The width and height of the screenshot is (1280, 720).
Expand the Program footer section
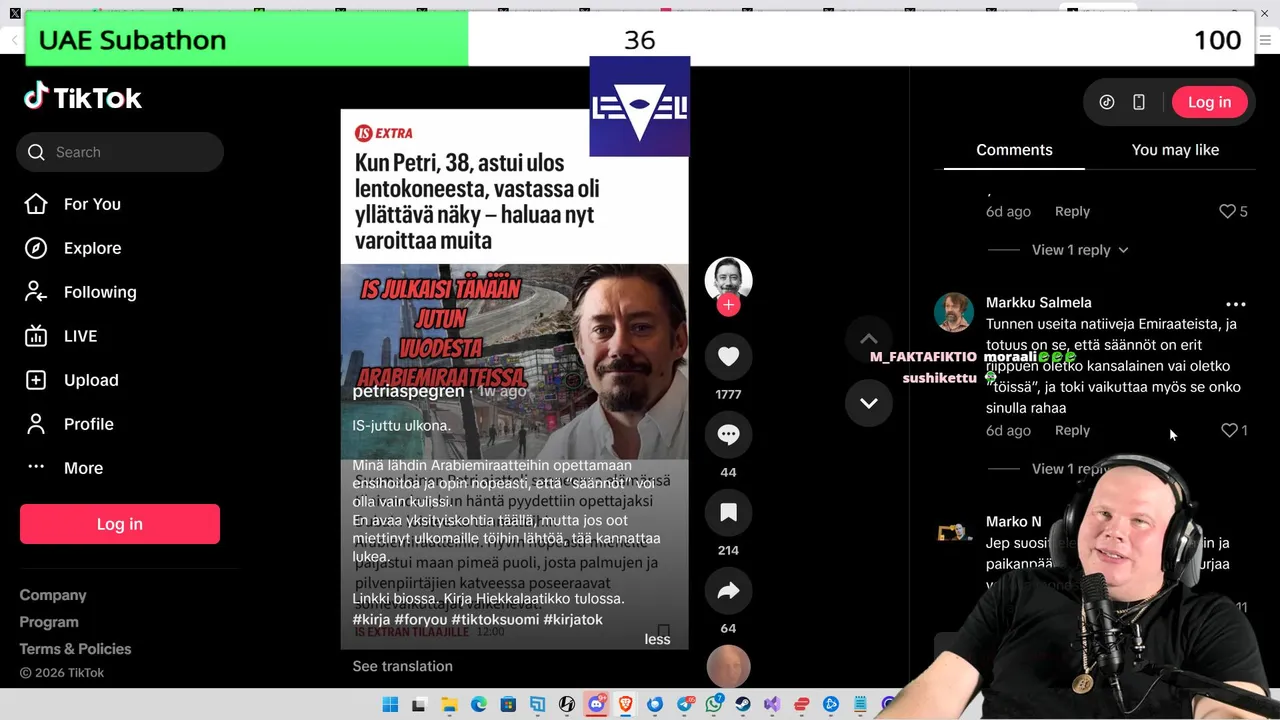point(49,622)
